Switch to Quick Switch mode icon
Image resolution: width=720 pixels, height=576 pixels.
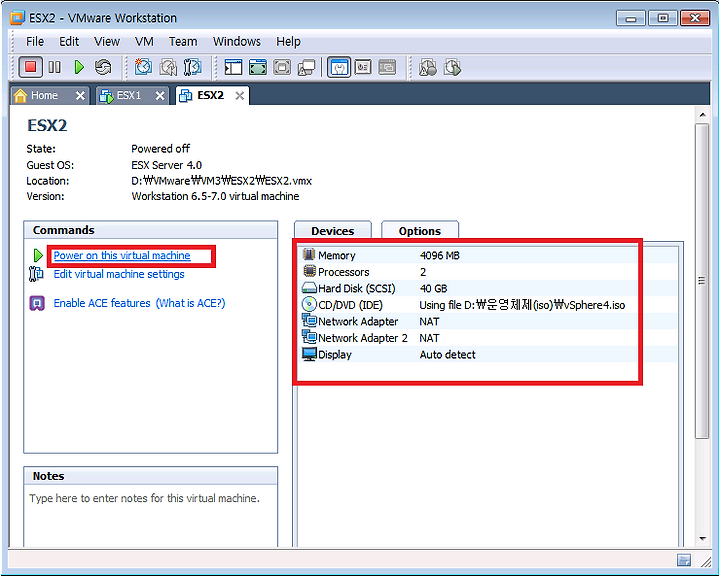[282, 67]
